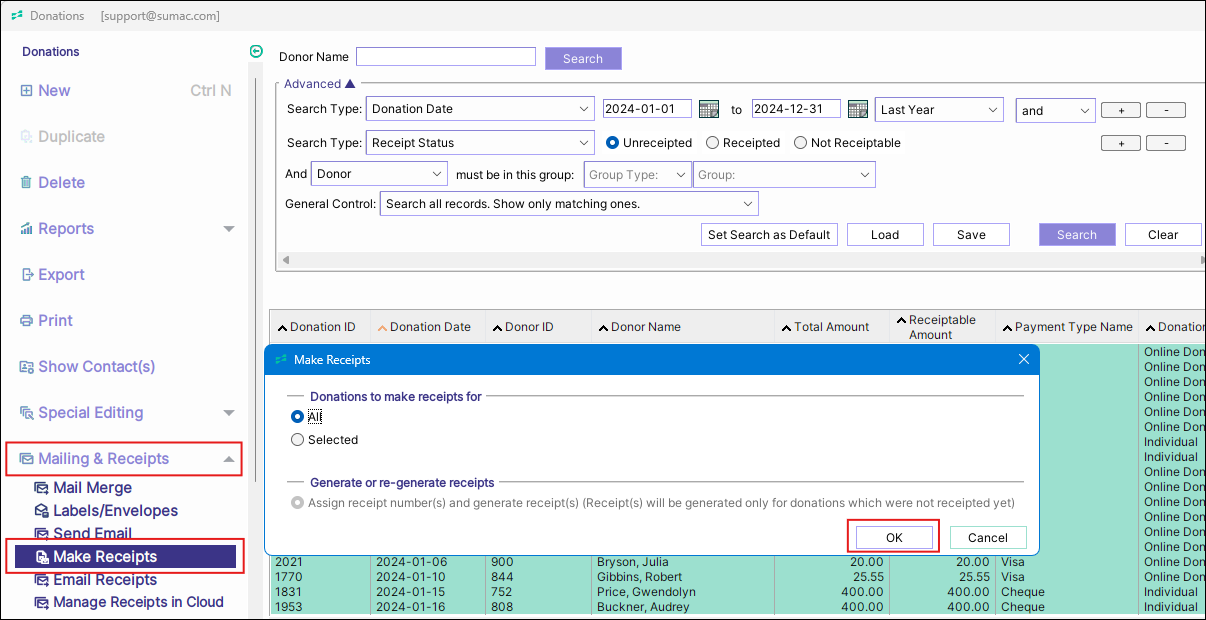Choose the Not Receiptable radio option

coord(800,143)
